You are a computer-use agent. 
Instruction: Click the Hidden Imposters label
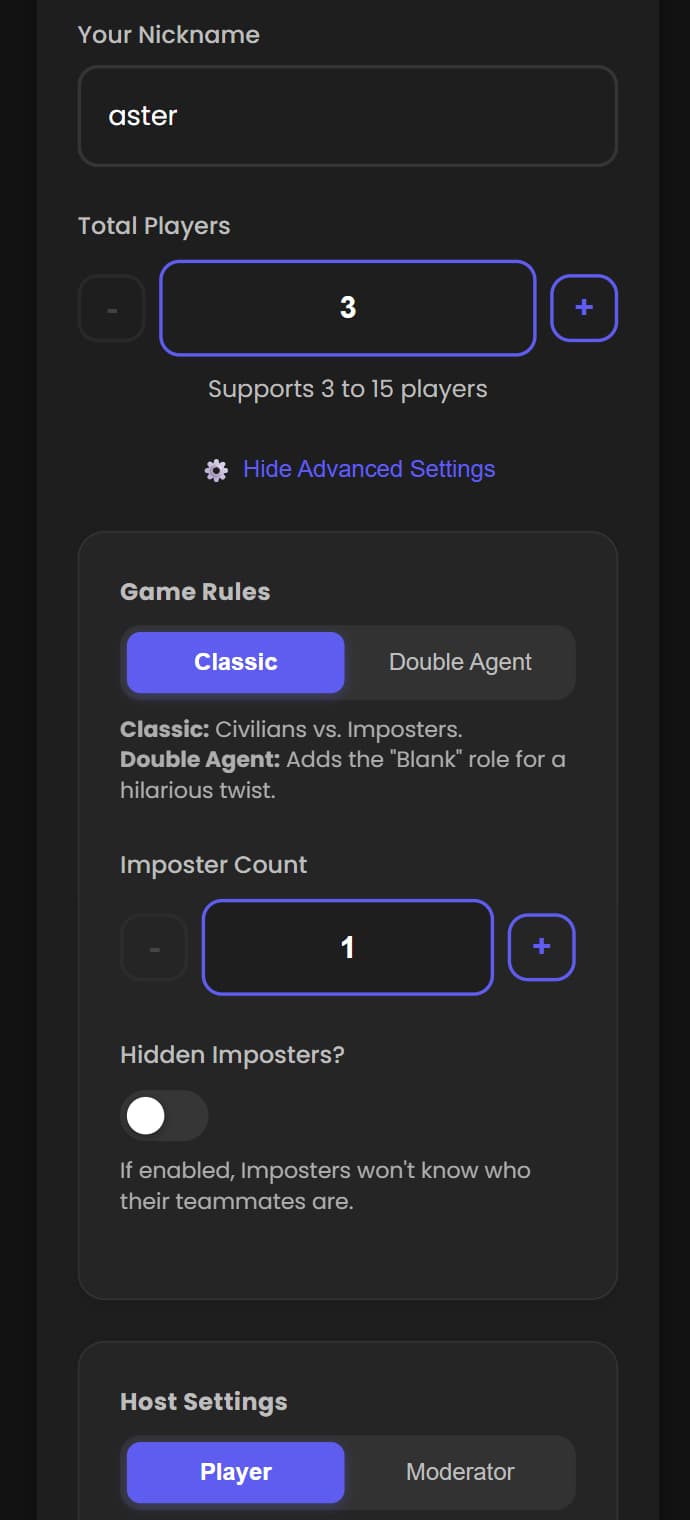pos(232,1054)
